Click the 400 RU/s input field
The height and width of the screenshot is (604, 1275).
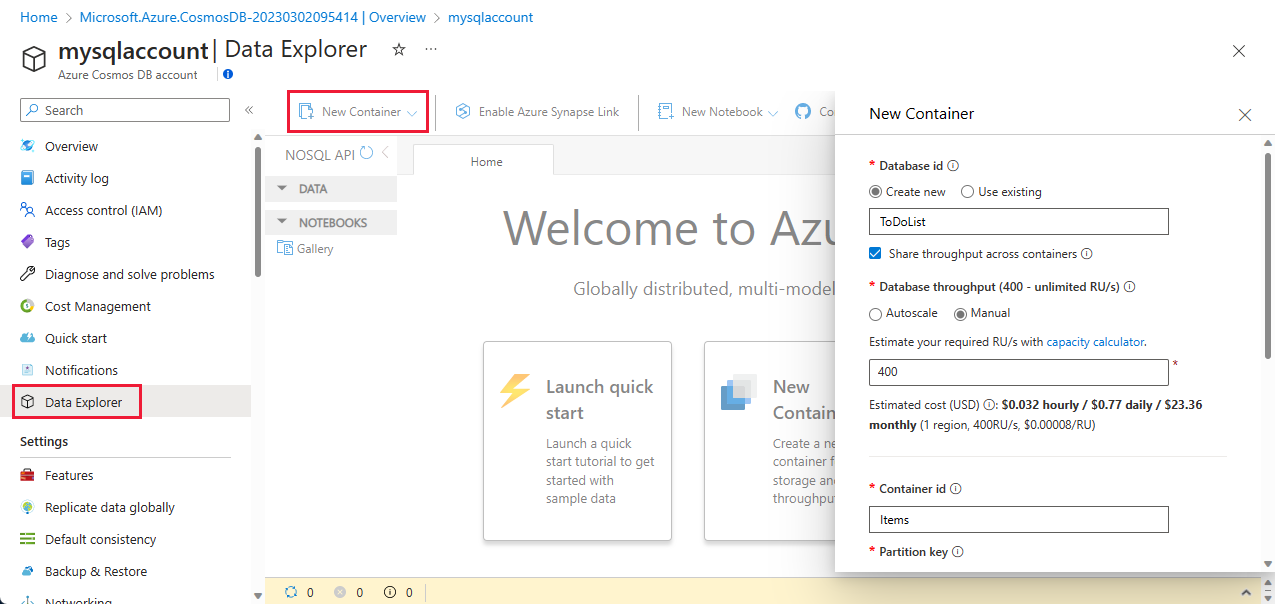point(1019,372)
